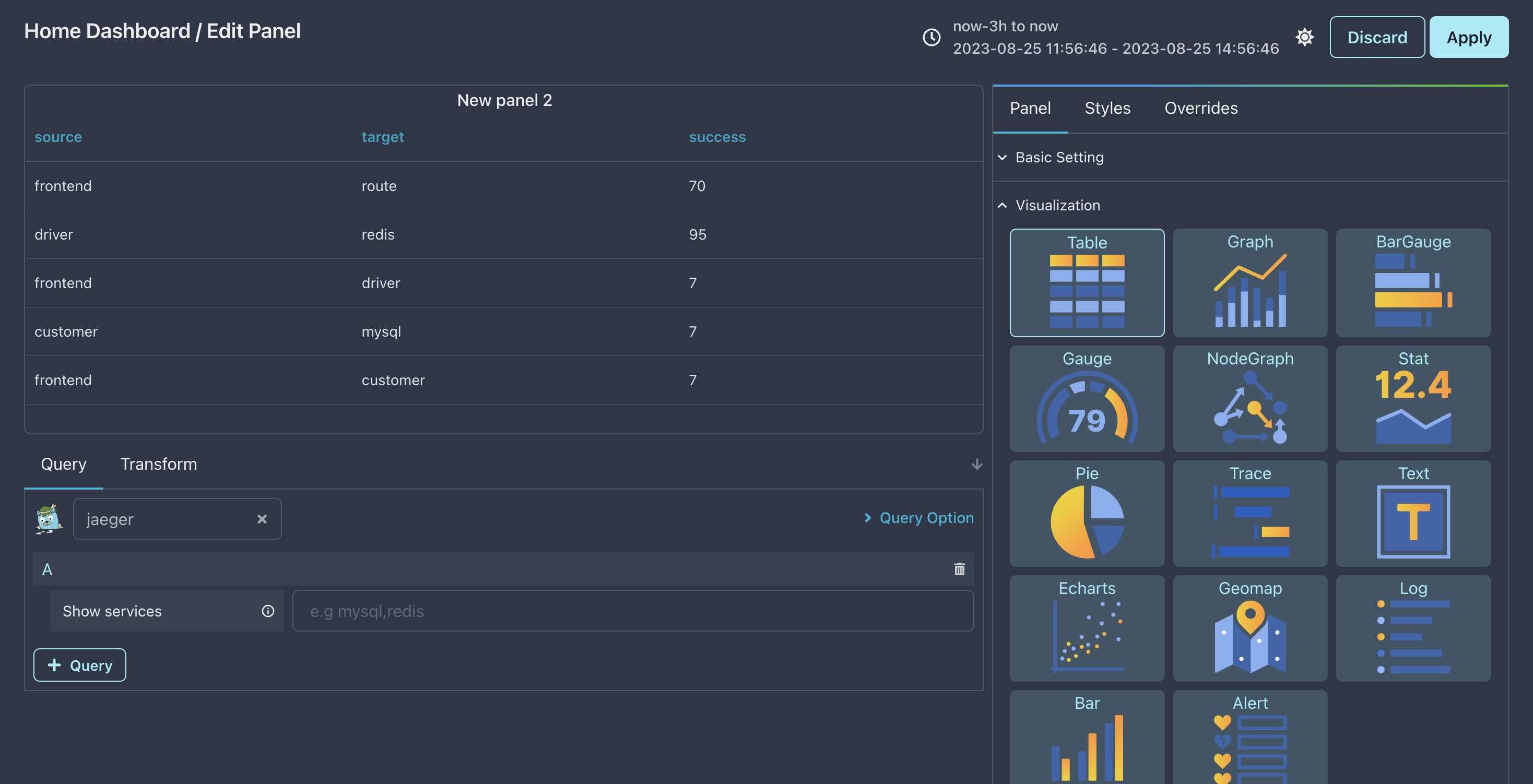This screenshot has height=784, width=1533.
Task: Open the time range picker clock icon
Action: 931,37
